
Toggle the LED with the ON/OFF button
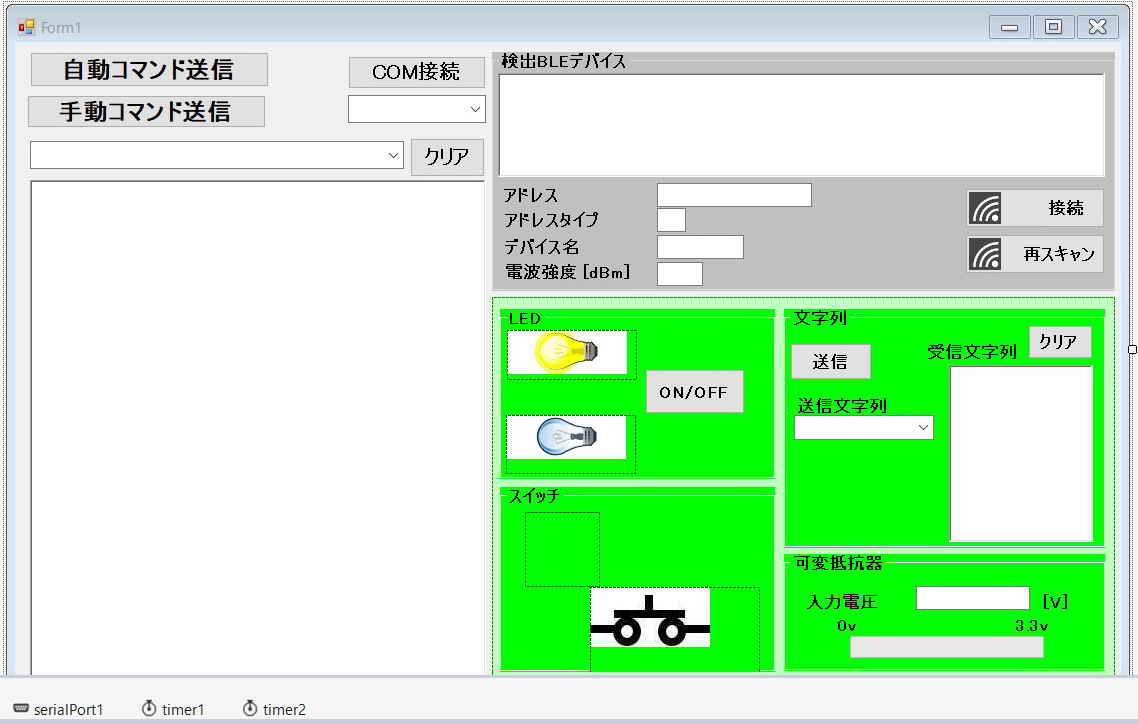coord(694,392)
